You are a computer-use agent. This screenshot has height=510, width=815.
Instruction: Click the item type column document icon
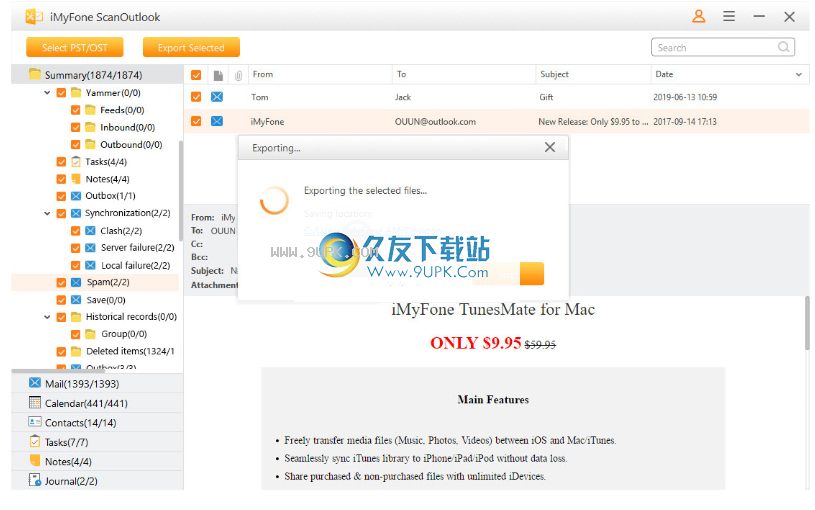218,76
